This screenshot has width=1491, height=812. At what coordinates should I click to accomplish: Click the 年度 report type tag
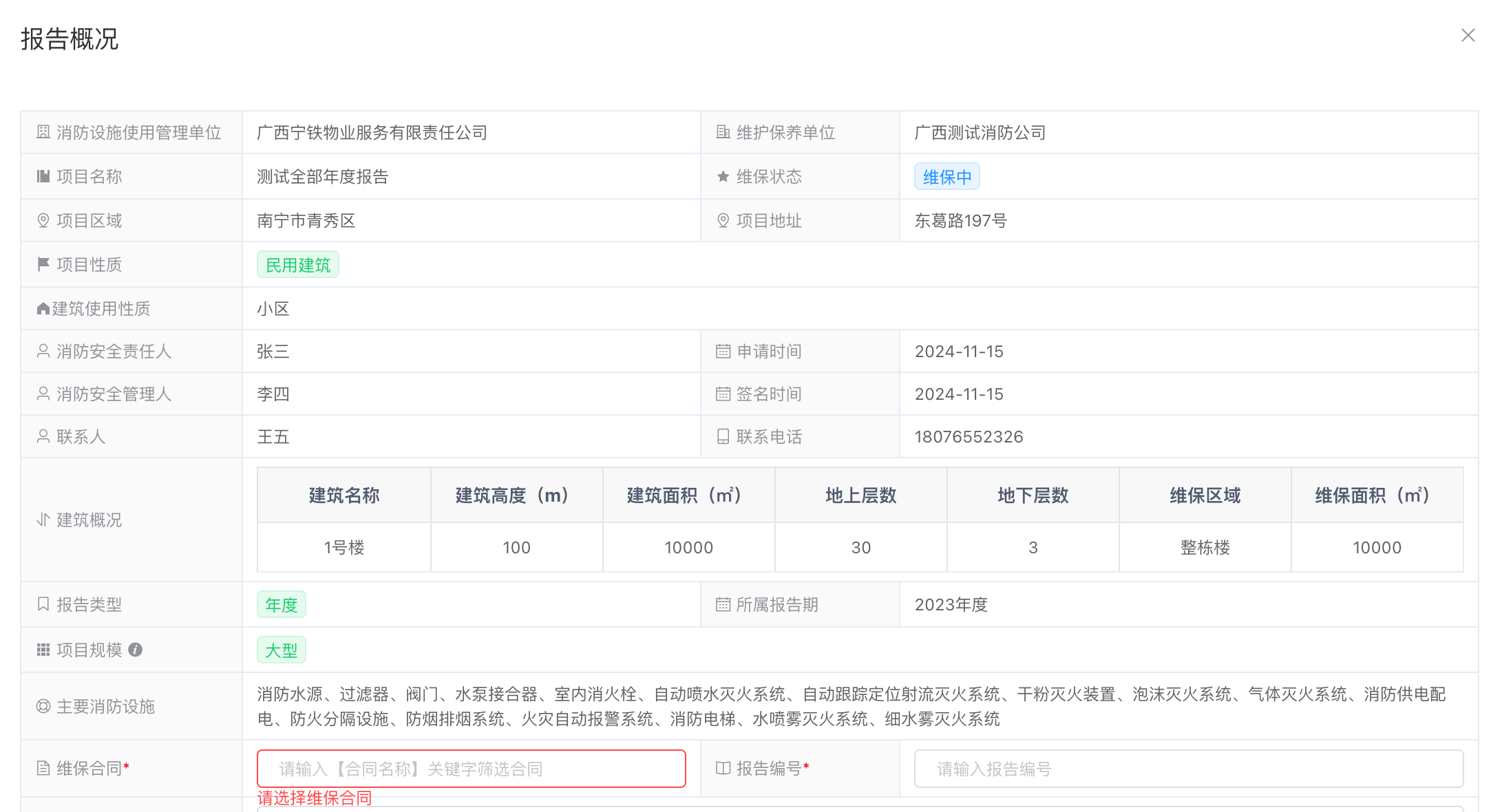coord(282,605)
